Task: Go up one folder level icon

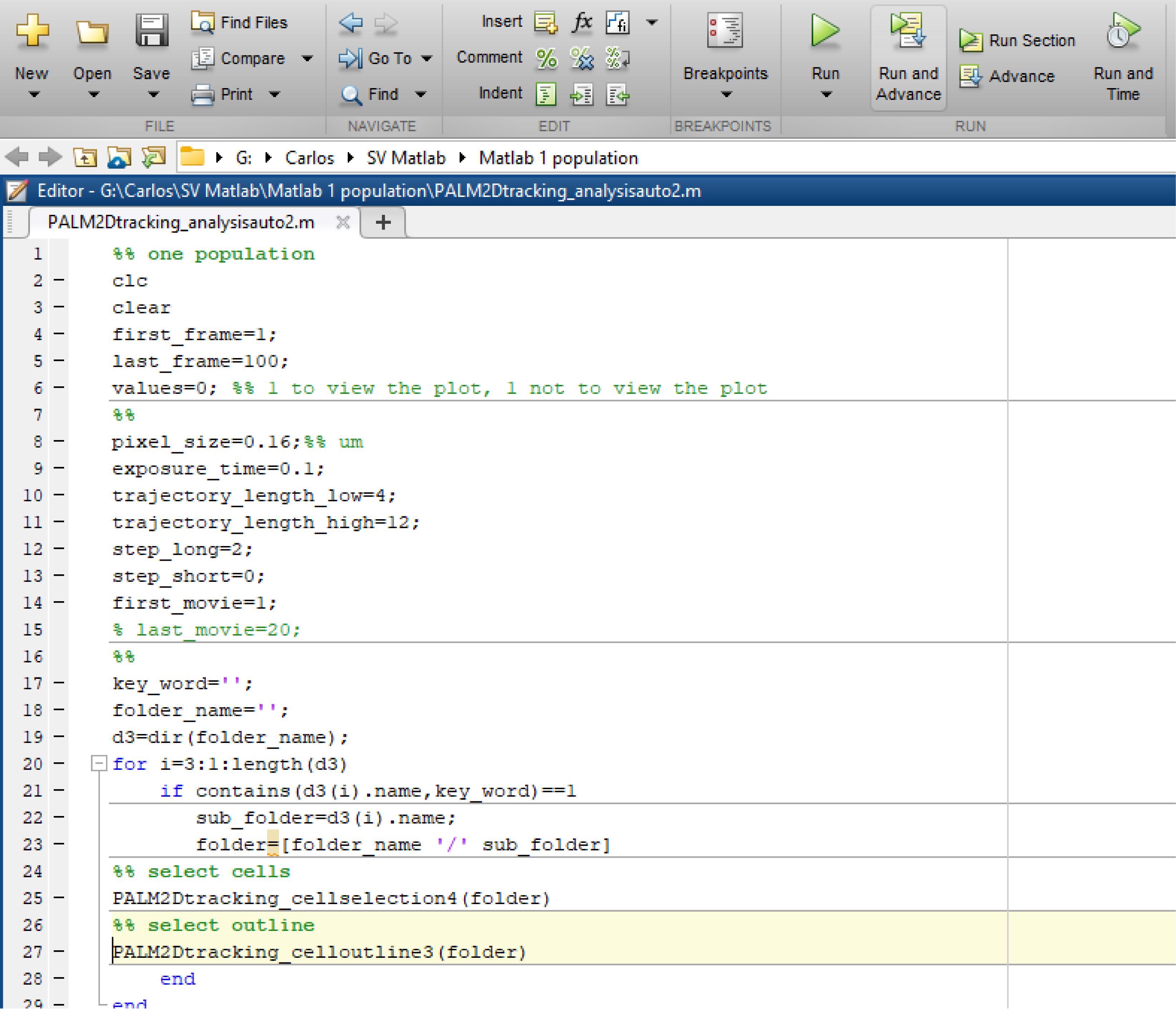Action: [85, 157]
